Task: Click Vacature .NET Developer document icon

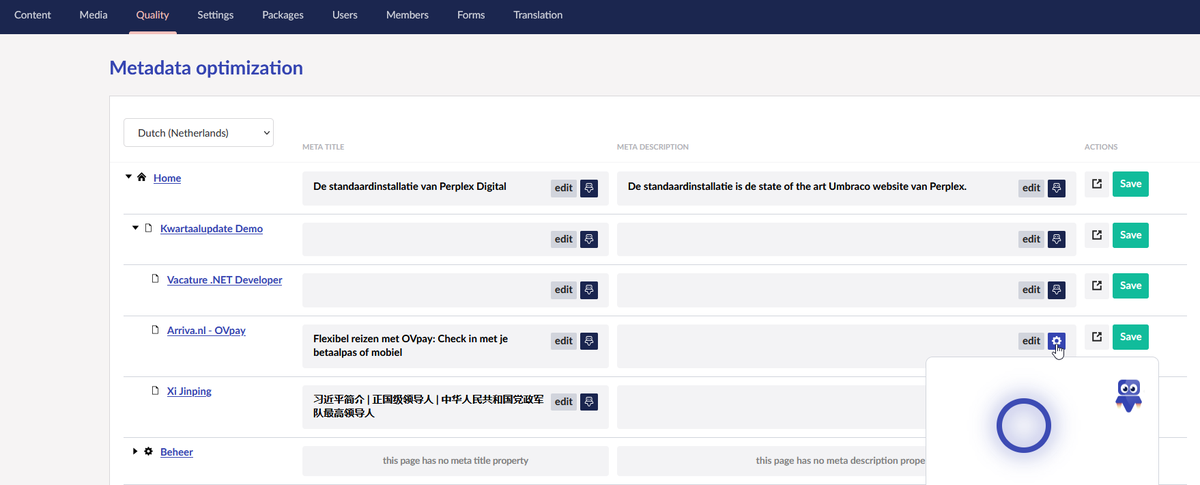Action: (x=155, y=279)
